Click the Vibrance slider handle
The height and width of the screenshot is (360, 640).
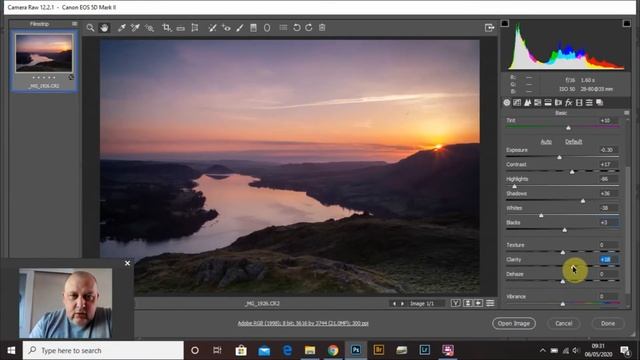point(563,304)
